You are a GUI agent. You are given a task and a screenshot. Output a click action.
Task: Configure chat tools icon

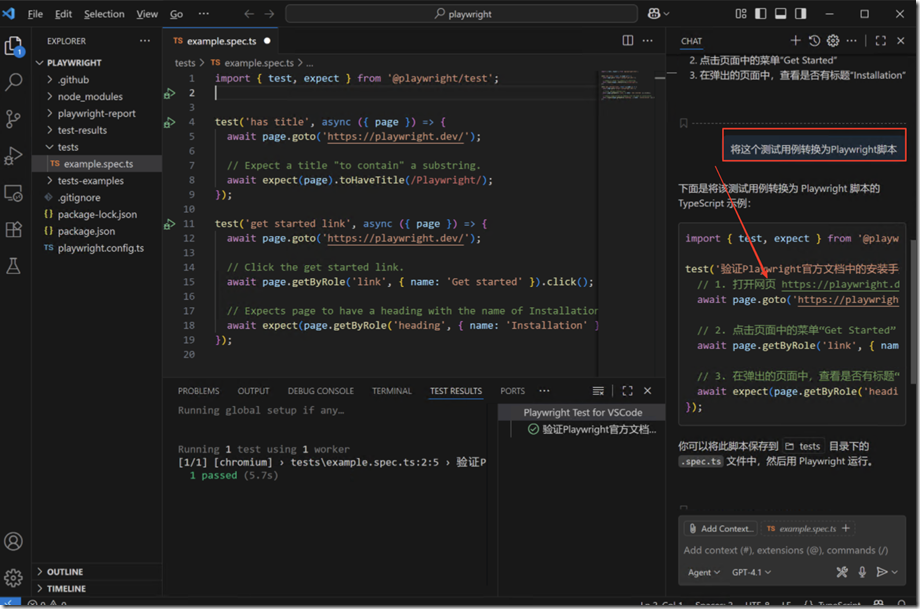842,572
